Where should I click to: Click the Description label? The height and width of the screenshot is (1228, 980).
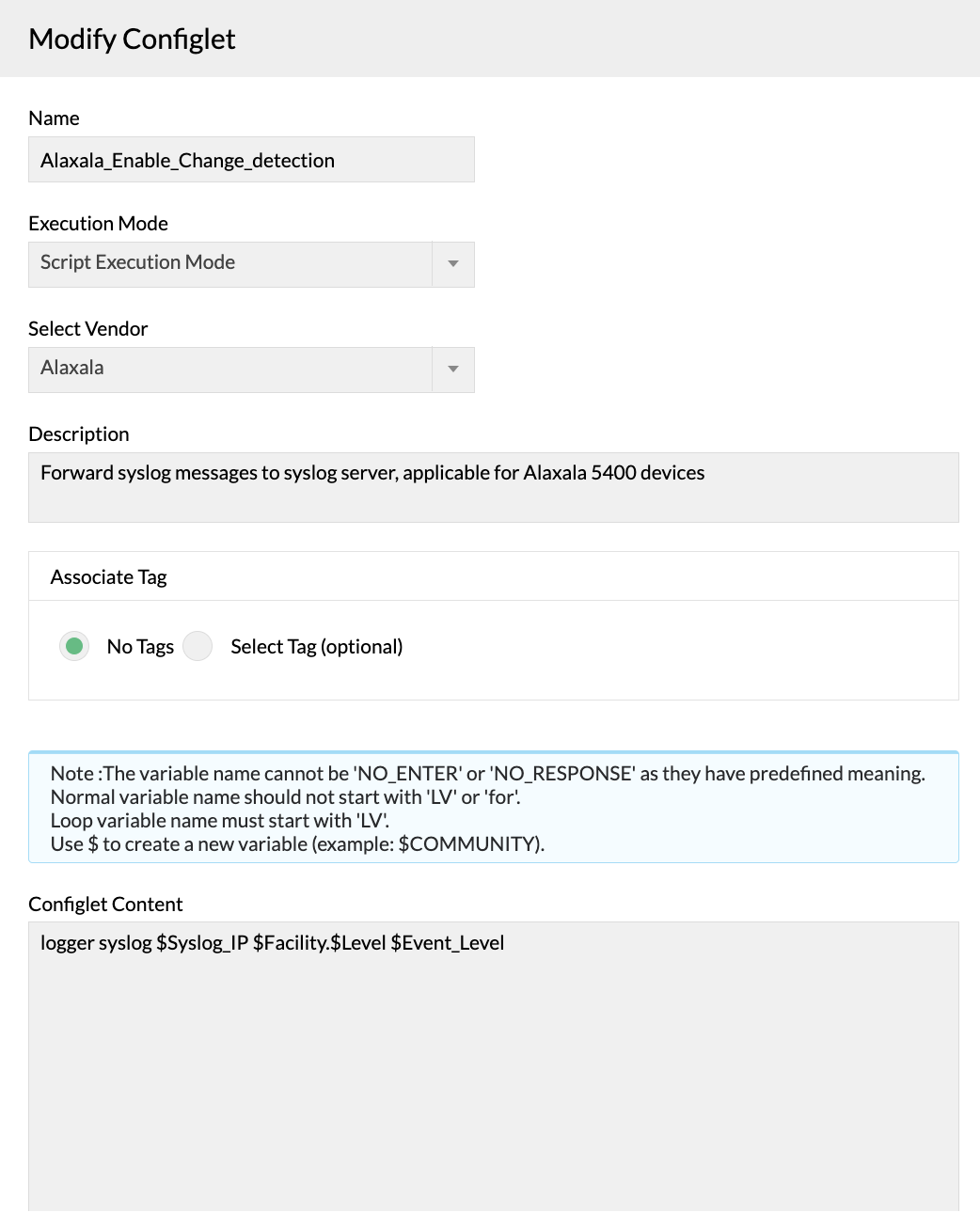click(x=79, y=434)
